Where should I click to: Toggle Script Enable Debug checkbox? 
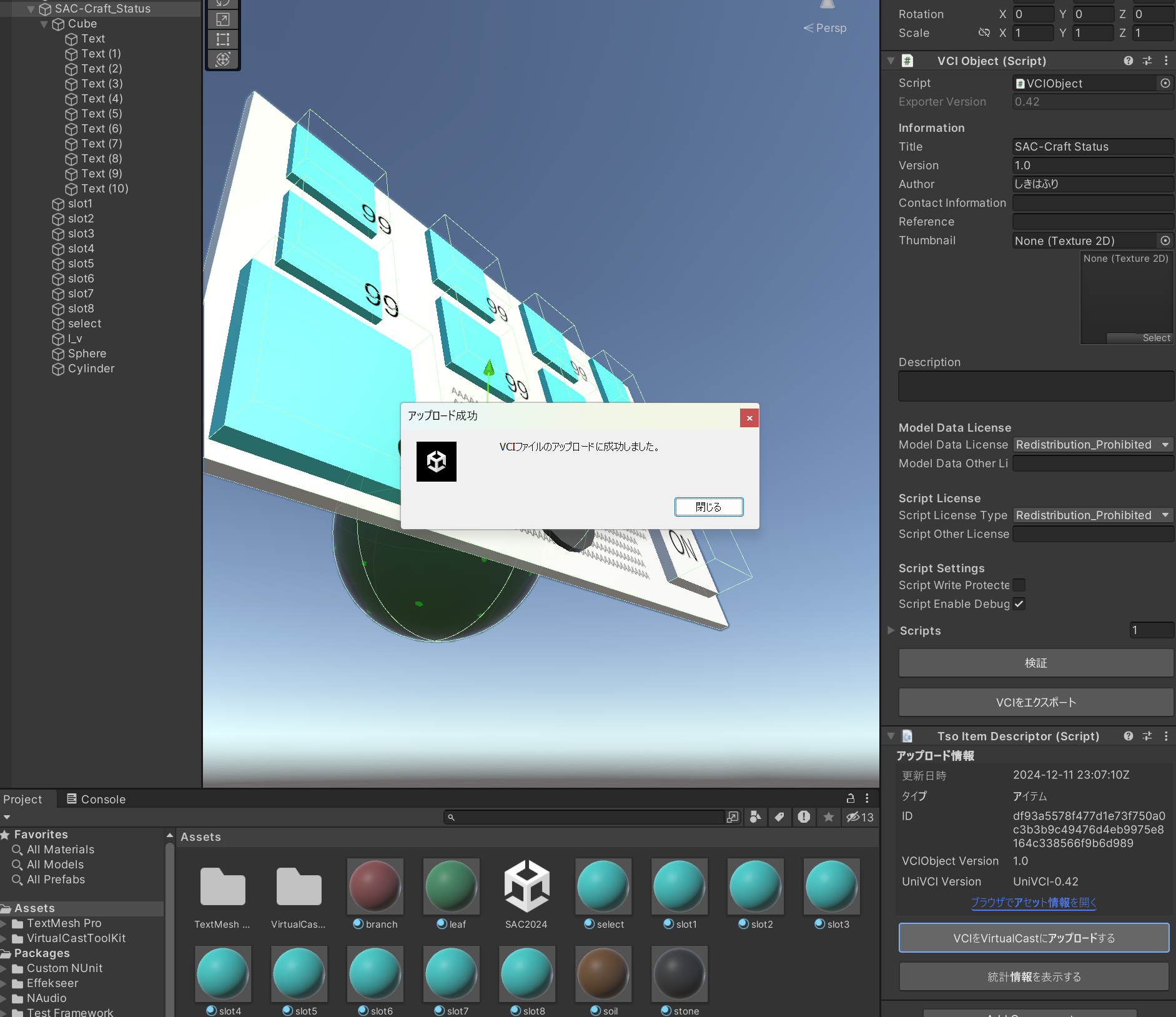coord(1019,604)
